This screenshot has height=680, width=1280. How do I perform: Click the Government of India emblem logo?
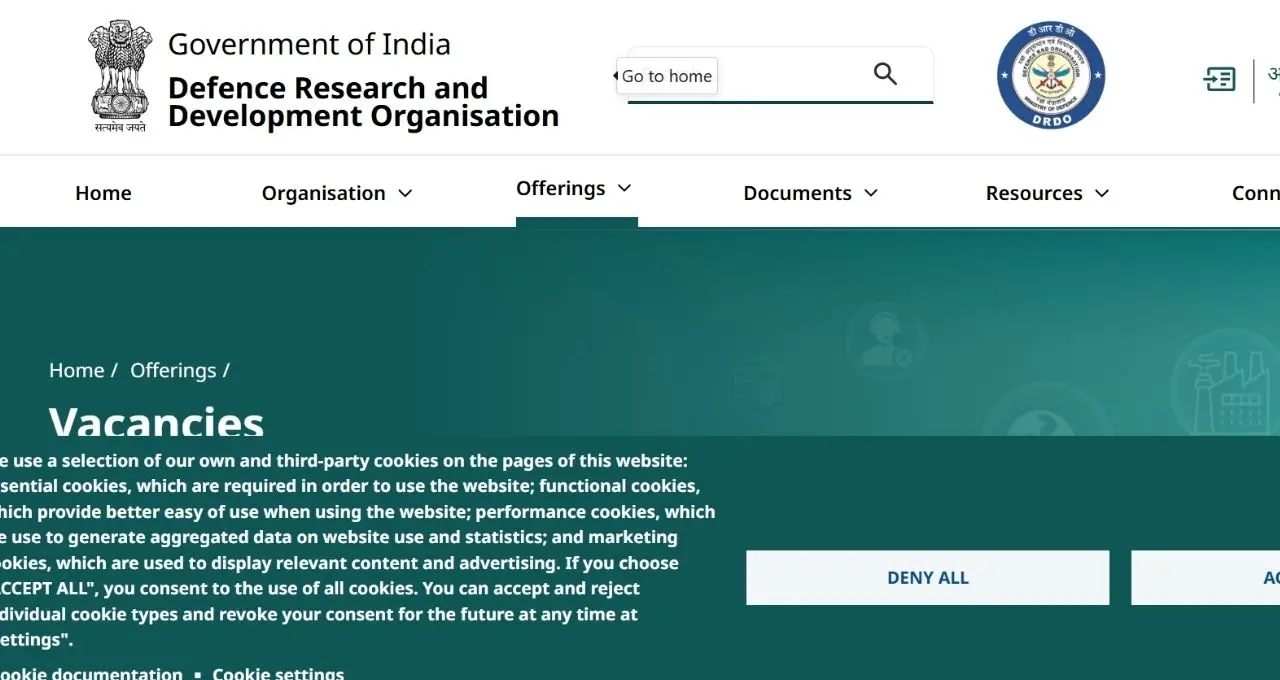[120, 77]
